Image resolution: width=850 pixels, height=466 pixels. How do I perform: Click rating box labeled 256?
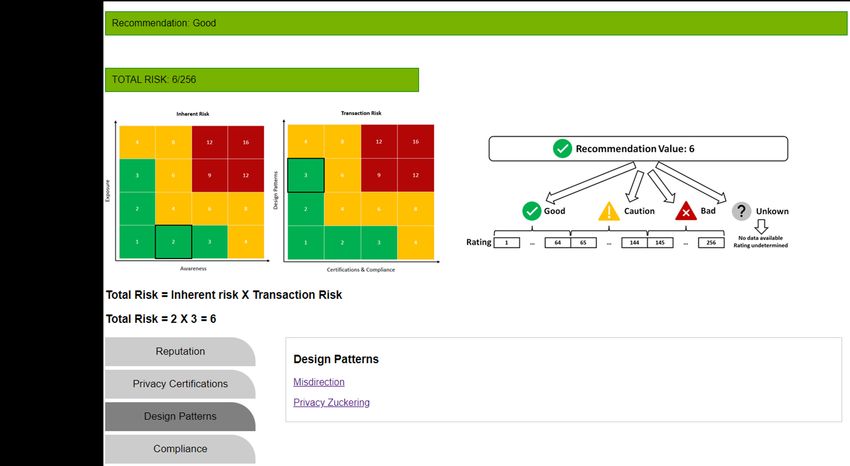click(x=711, y=243)
